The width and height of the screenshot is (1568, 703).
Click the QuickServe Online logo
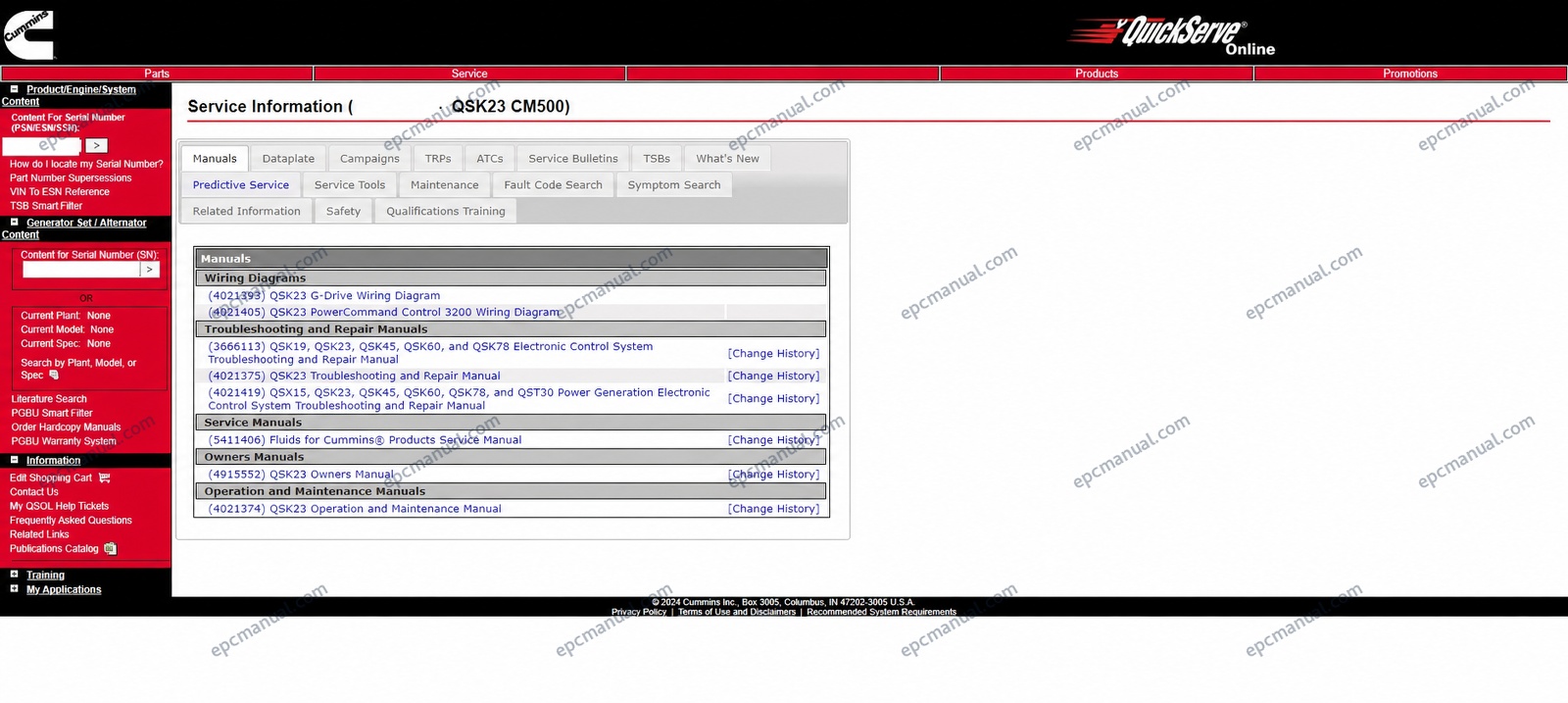pos(1171,36)
